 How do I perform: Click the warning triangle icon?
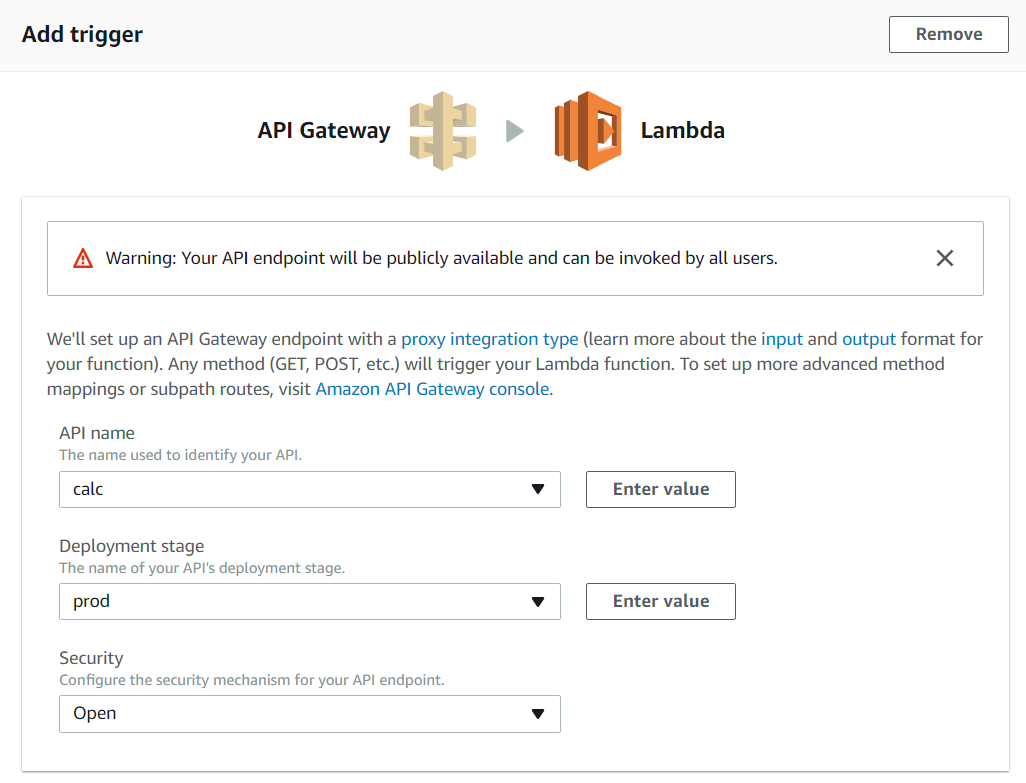coord(82,258)
